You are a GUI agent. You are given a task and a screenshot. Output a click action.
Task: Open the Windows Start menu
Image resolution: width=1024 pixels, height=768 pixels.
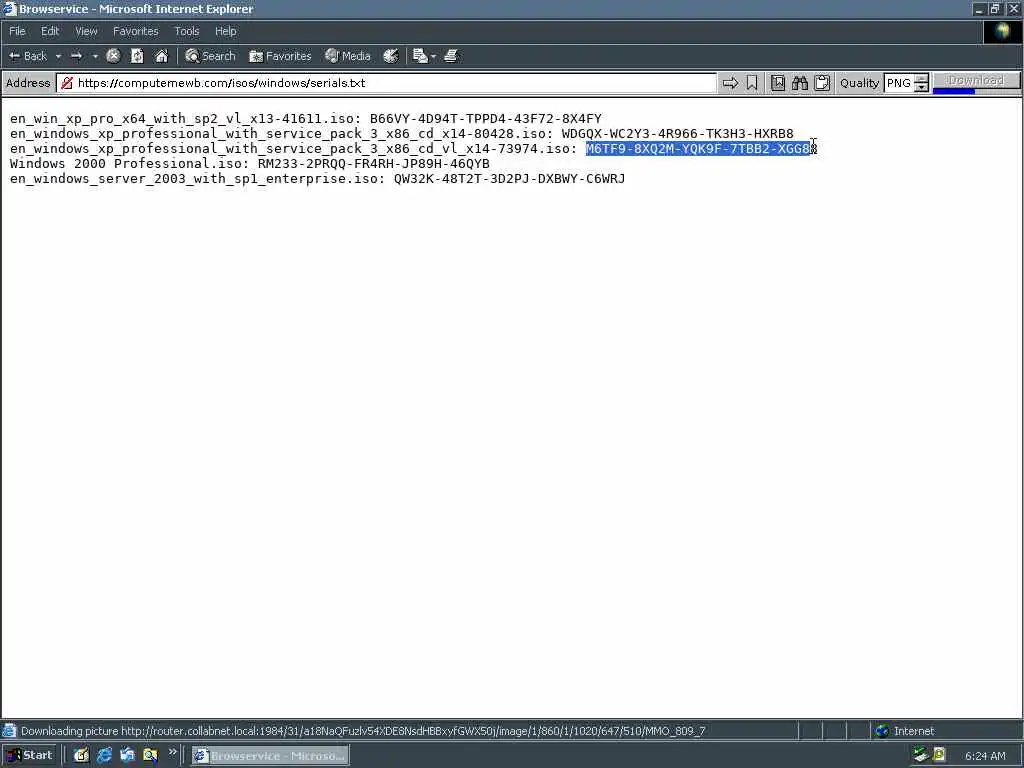[30, 756]
